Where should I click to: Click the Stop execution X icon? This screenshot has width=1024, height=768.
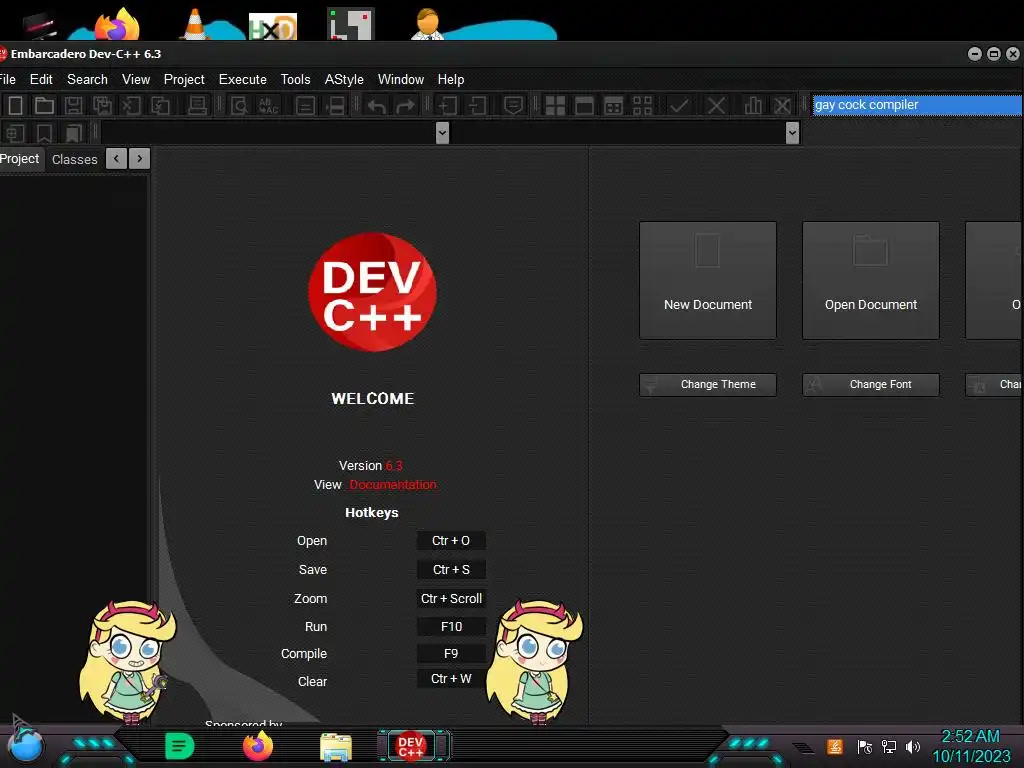[716, 105]
